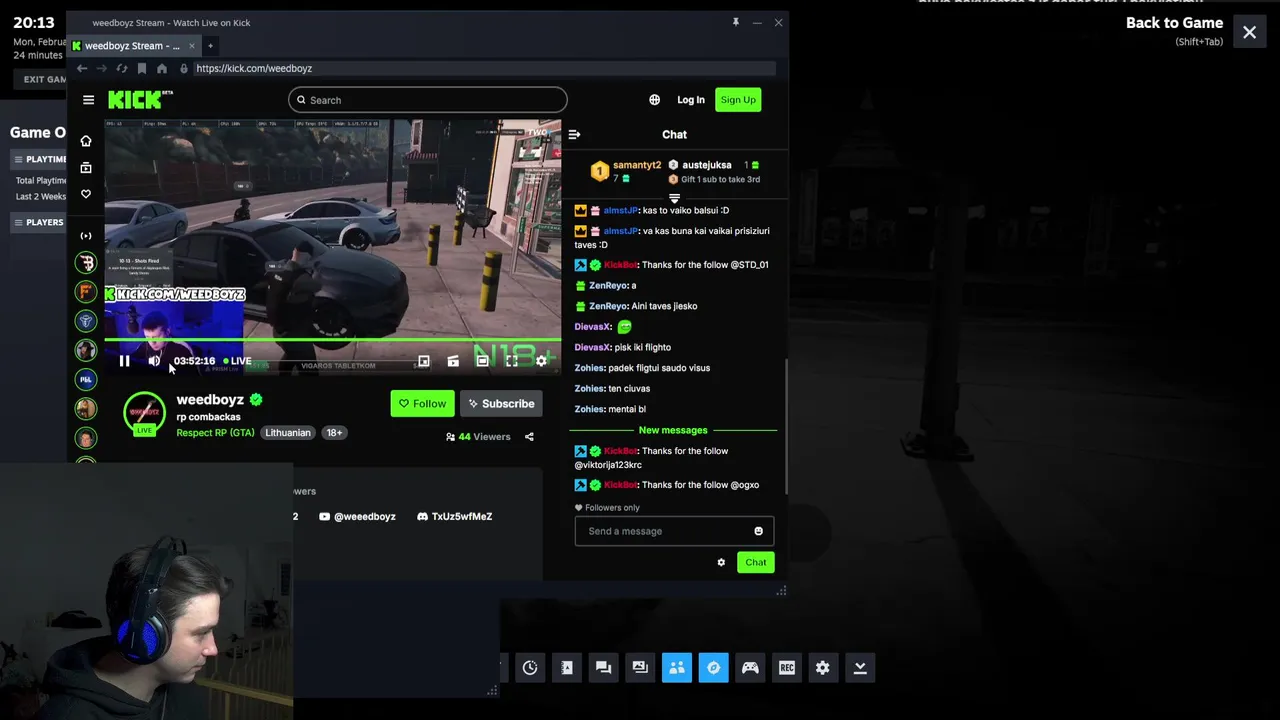Open the Respect RP (GTA) category link
1280x720 pixels.
point(215,433)
